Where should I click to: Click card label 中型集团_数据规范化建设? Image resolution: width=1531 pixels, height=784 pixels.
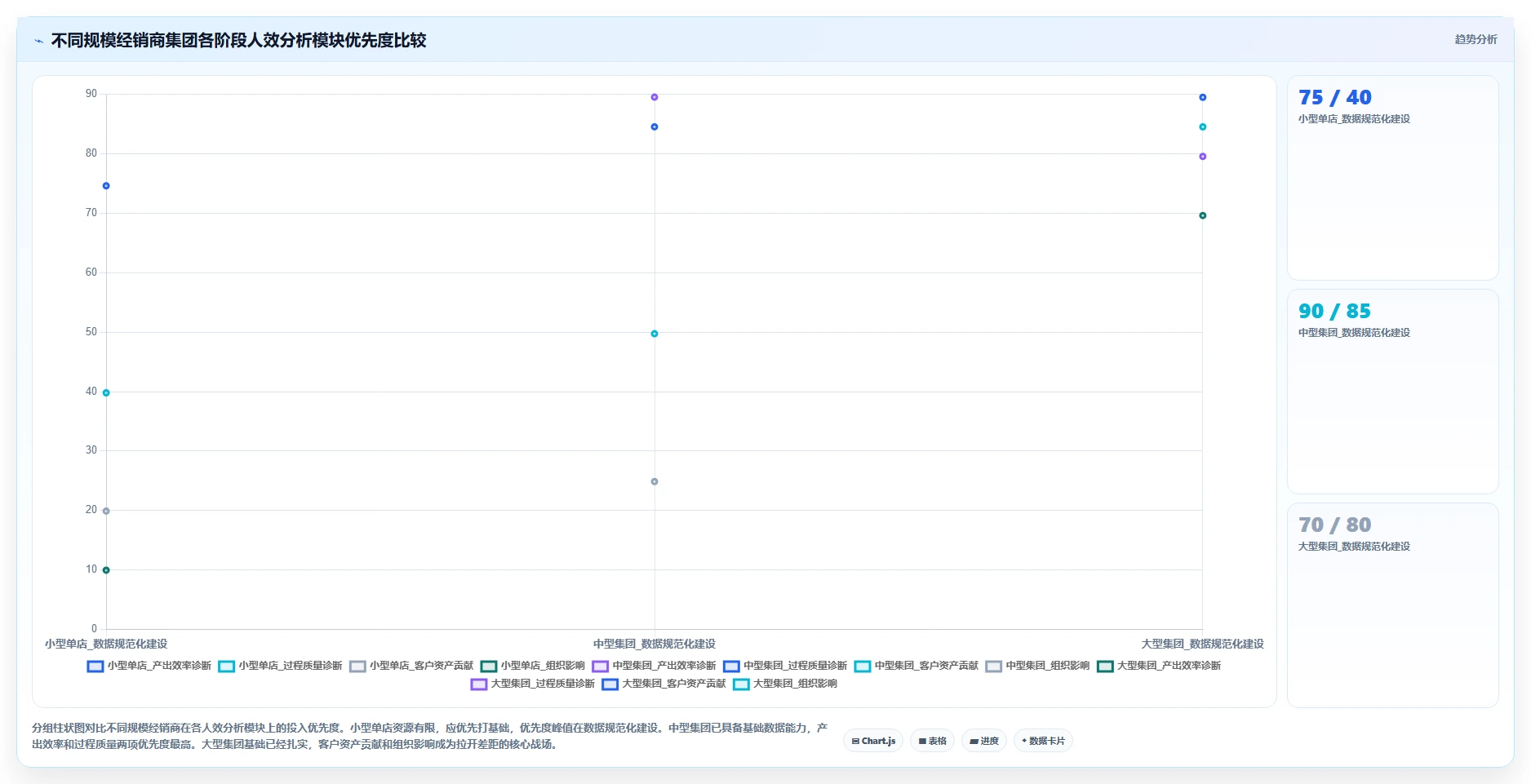pos(1354,333)
